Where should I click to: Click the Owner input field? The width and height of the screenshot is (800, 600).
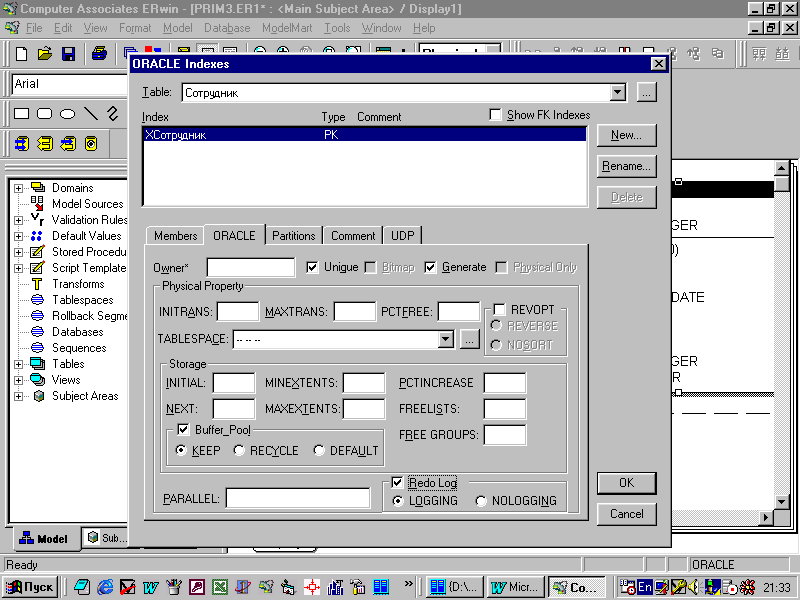(x=251, y=267)
